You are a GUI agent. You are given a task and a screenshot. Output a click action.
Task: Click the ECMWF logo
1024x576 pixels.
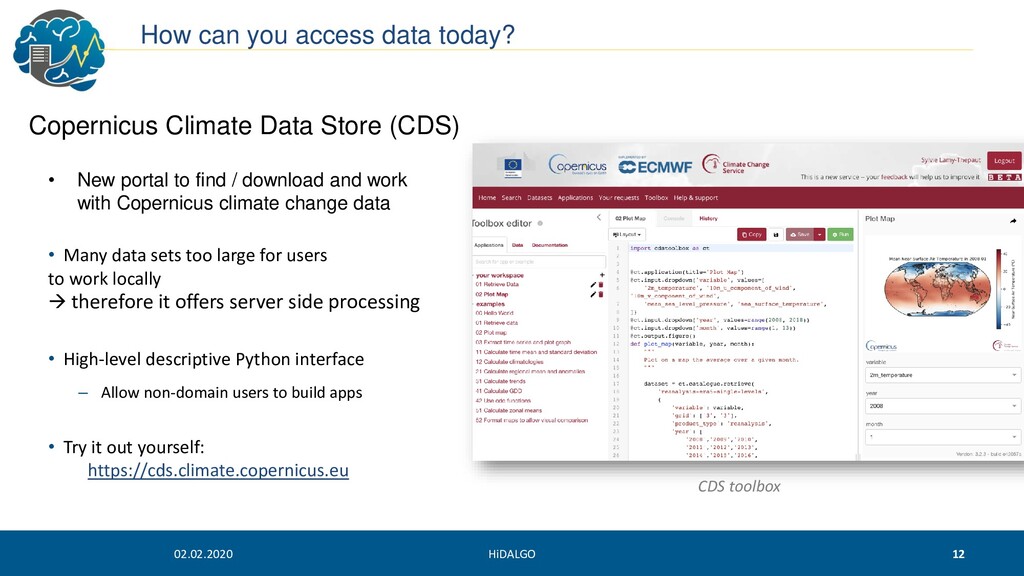coord(655,167)
